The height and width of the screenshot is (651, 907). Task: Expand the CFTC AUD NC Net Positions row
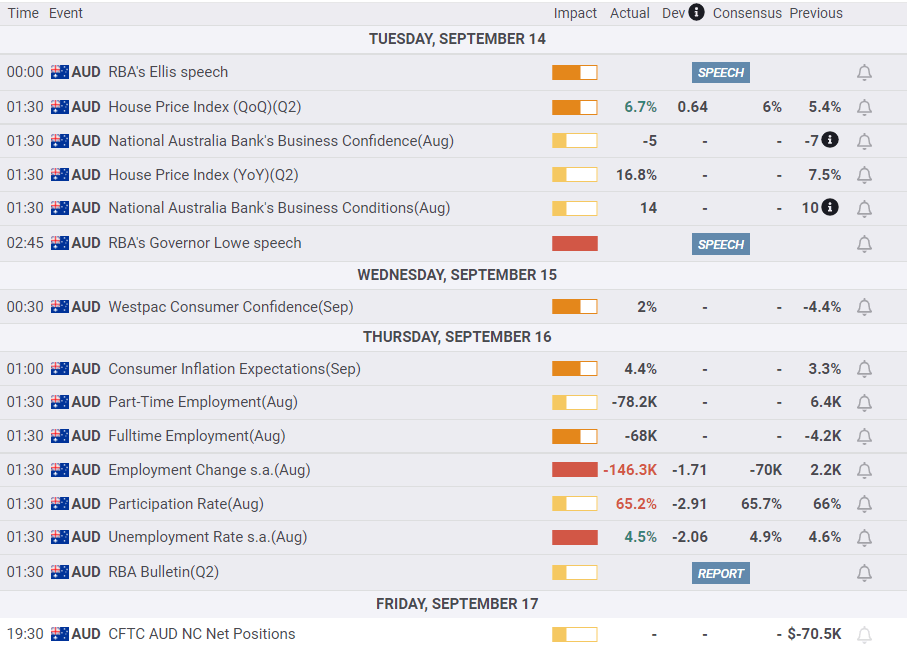click(201, 634)
